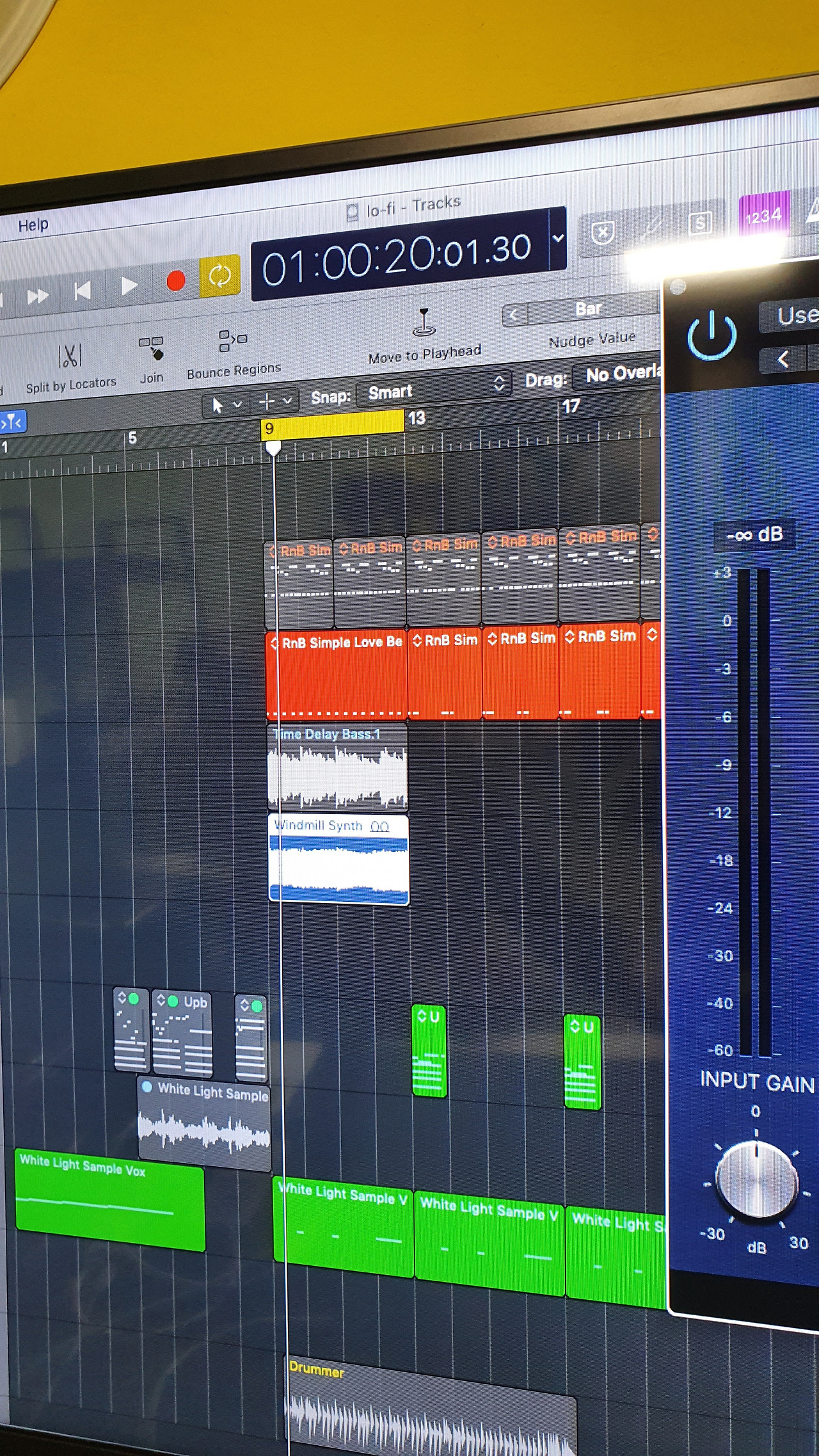Select the Drummer region
The image size is (819, 1456).
pos(432,1405)
